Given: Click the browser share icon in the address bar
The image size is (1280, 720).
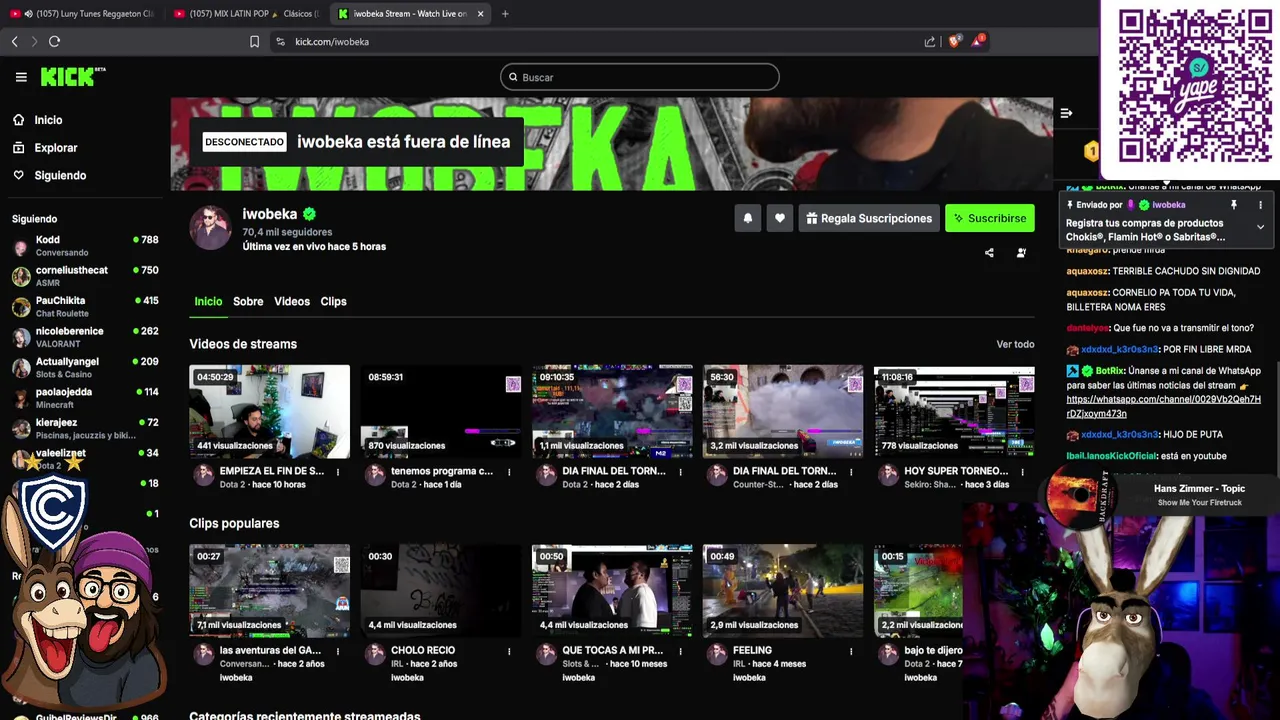Looking at the screenshot, I should point(930,42).
